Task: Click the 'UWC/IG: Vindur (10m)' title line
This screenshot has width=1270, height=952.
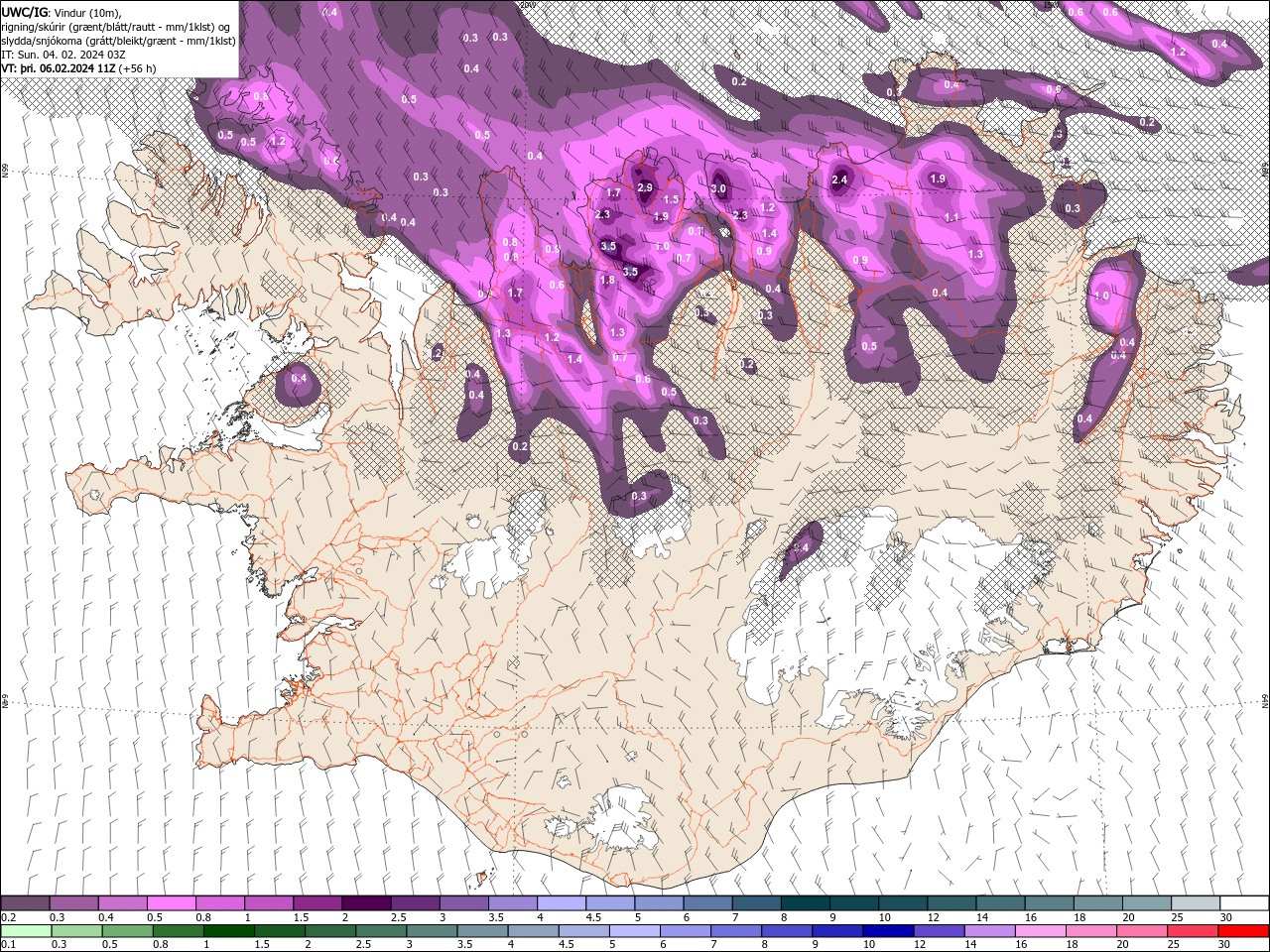Action: 62,12
